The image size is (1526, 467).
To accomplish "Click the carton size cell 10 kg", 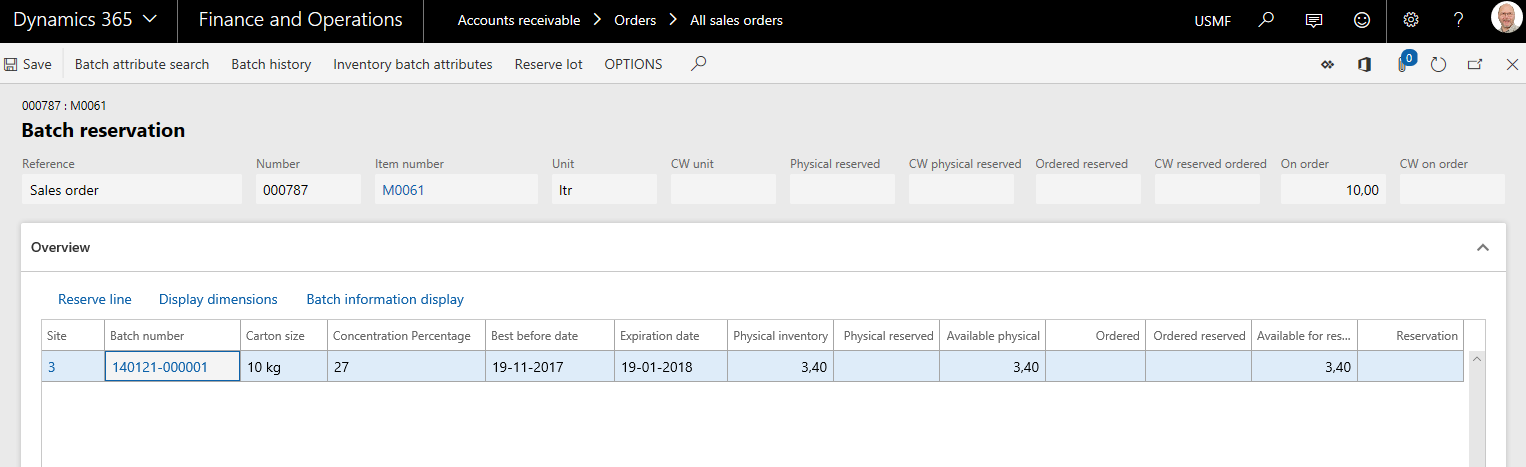I will pos(284,366).
